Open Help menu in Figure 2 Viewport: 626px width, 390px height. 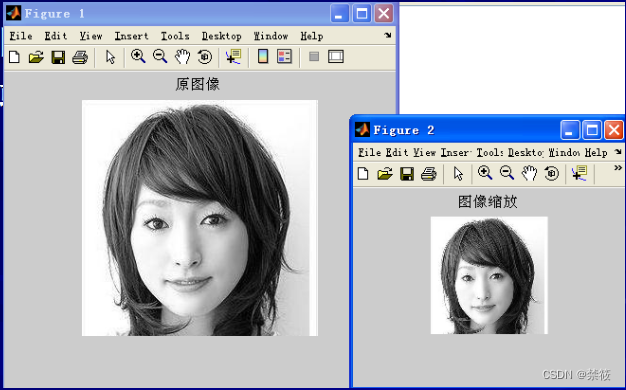click(596, 152)
